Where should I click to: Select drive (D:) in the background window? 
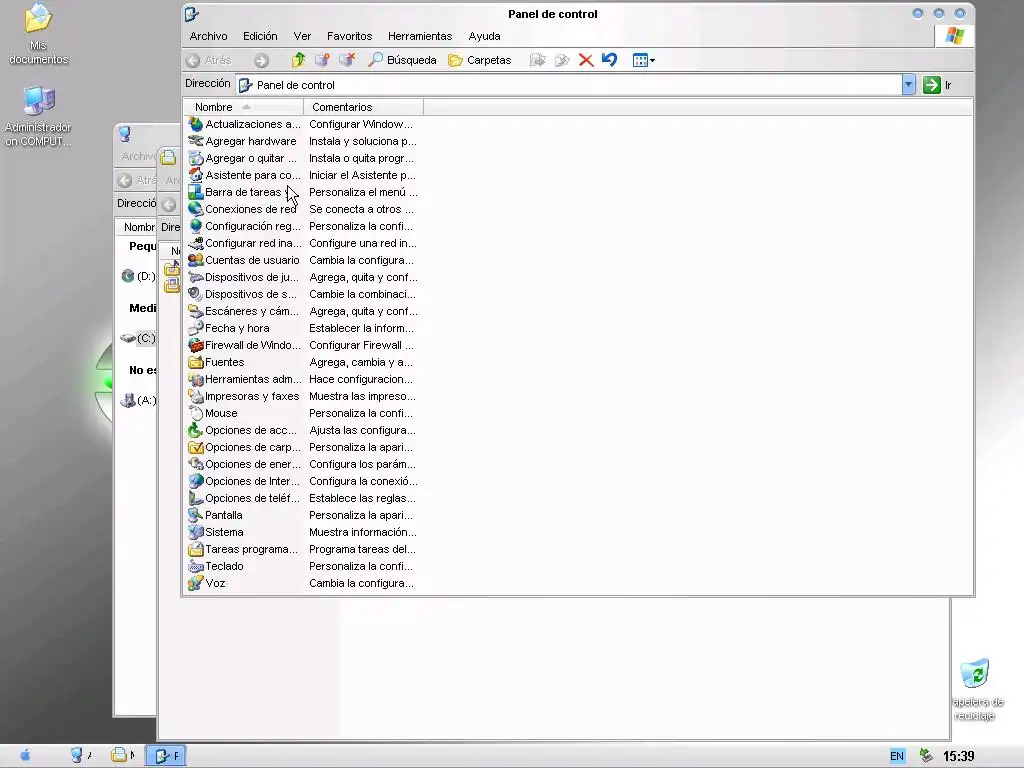pos(138,276)
